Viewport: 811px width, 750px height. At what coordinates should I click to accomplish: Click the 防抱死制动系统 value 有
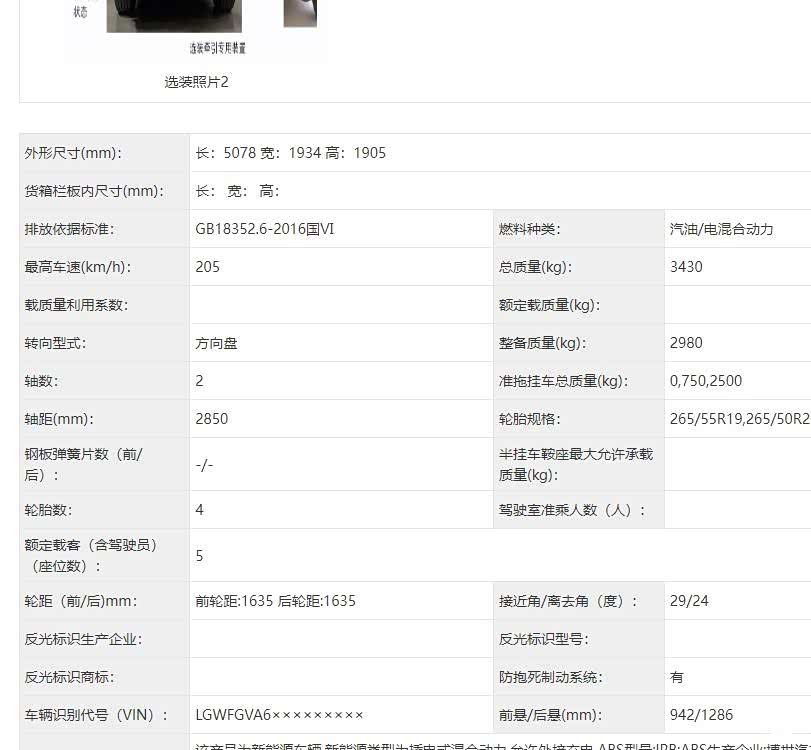point(677,677)
